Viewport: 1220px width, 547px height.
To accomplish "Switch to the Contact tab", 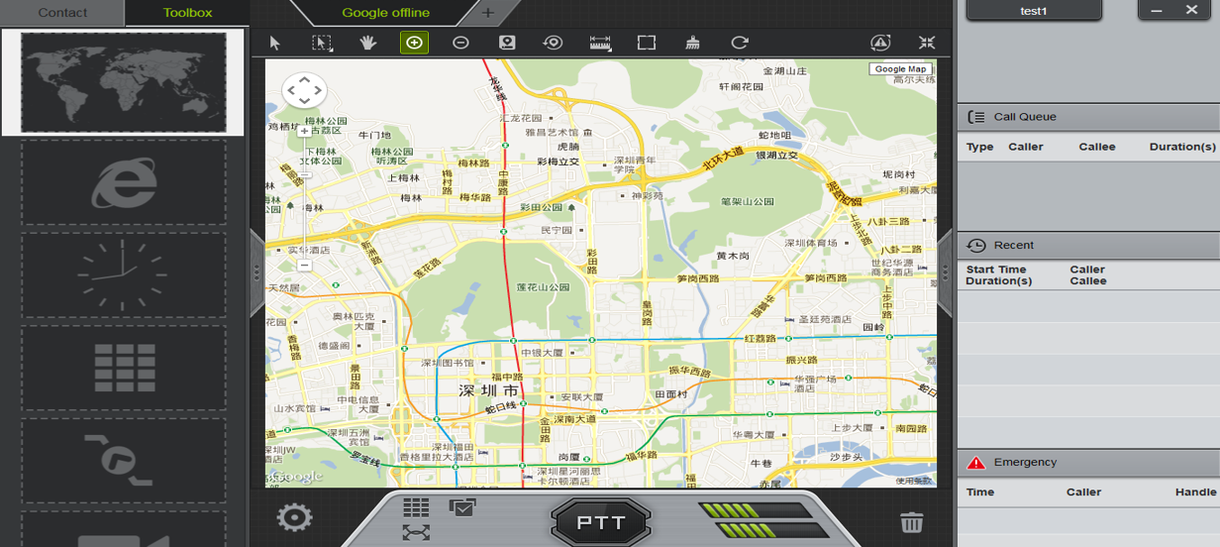I will [62, 13].
